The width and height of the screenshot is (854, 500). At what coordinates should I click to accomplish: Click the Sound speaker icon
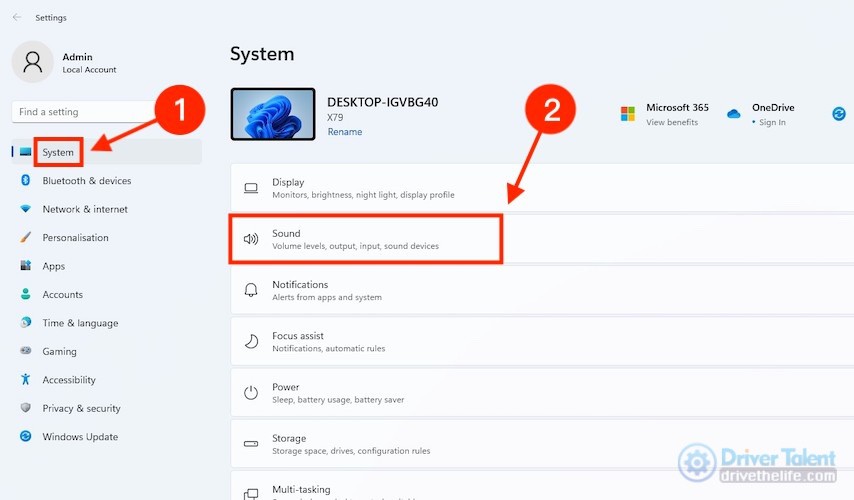251,239
